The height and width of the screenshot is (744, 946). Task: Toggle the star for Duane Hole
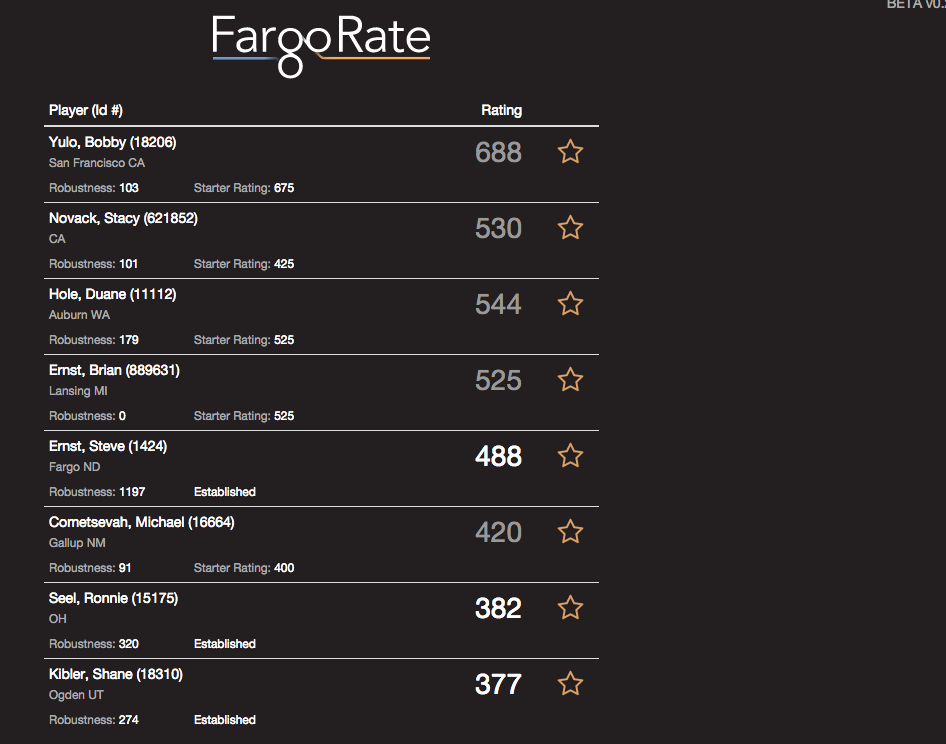tap(570, 304)
